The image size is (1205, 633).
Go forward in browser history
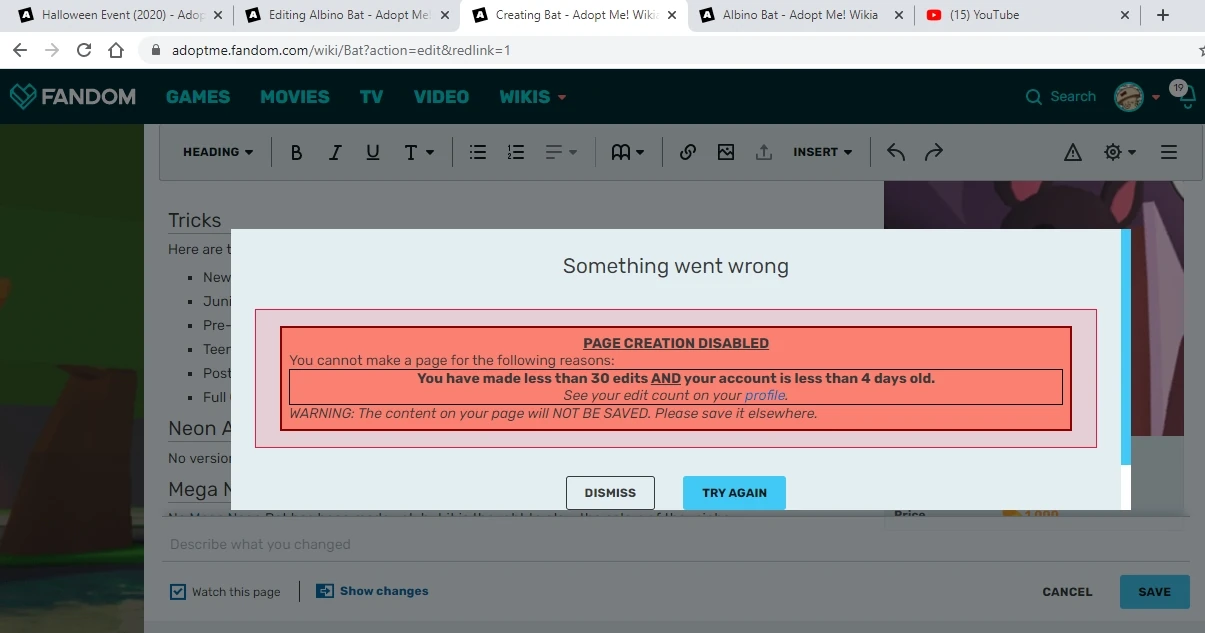[52, 50]
